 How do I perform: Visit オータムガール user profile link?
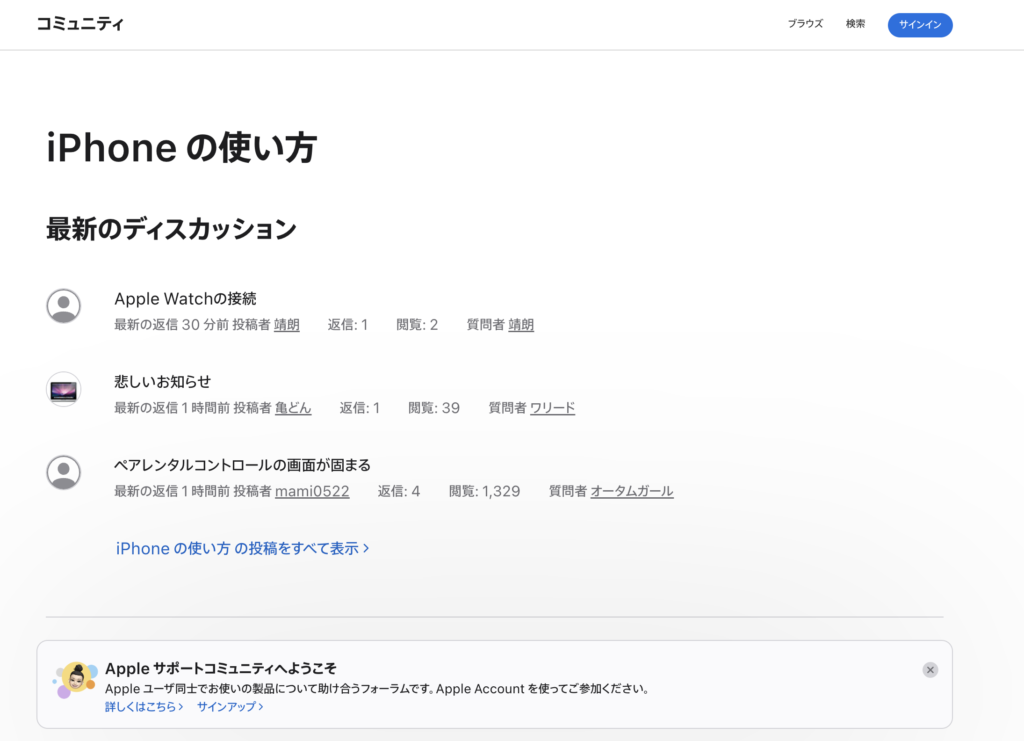632,491
